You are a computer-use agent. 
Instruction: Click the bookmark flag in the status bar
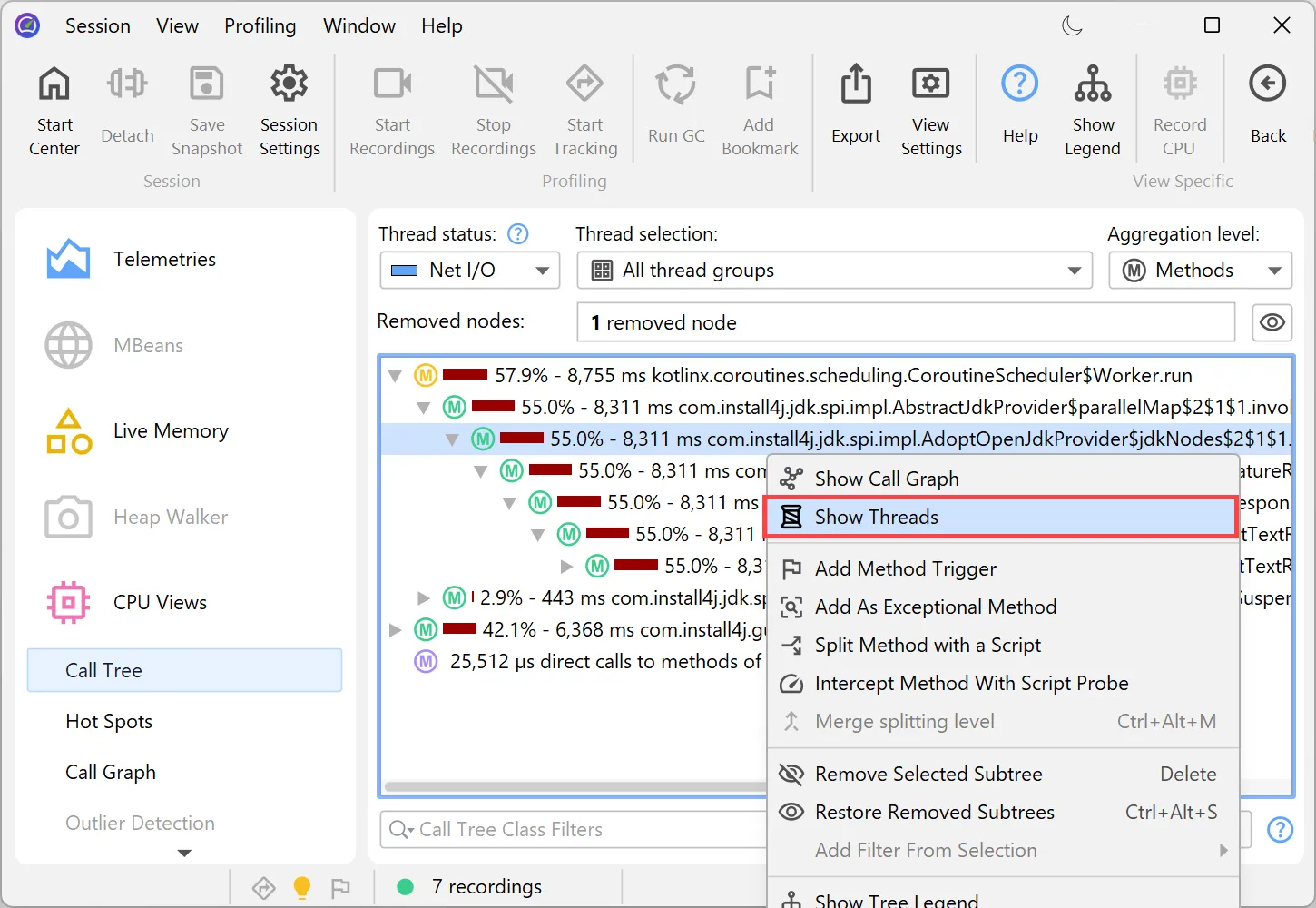pyautogui.click(x=341, y=887)
